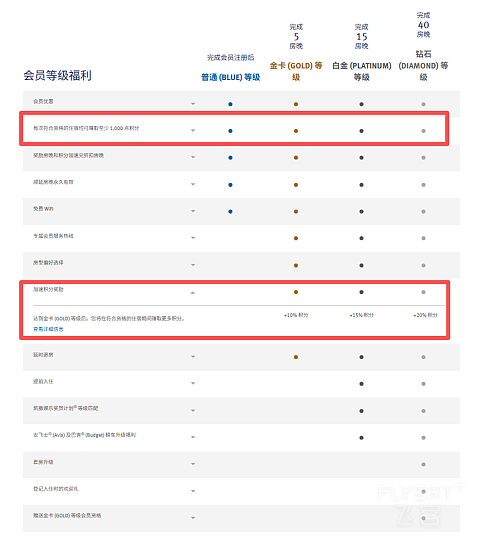Click the 会员等级福利 heading
Viewport: 480px width, 542px height.
[x=57, y=75]
